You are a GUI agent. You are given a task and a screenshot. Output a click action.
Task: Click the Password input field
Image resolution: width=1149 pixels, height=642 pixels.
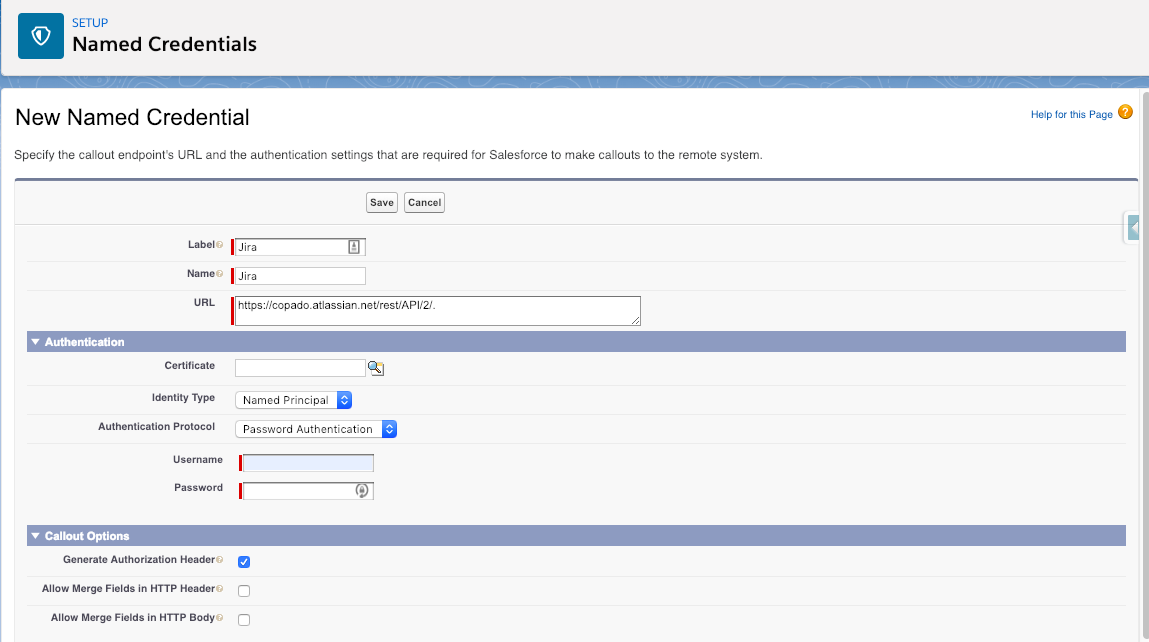[308, 491]
